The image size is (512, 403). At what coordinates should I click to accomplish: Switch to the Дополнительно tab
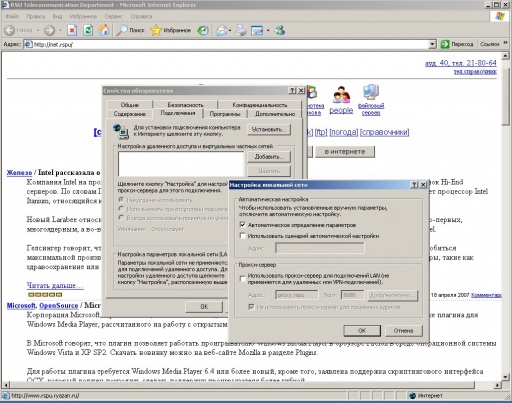[x=275, y=114]
